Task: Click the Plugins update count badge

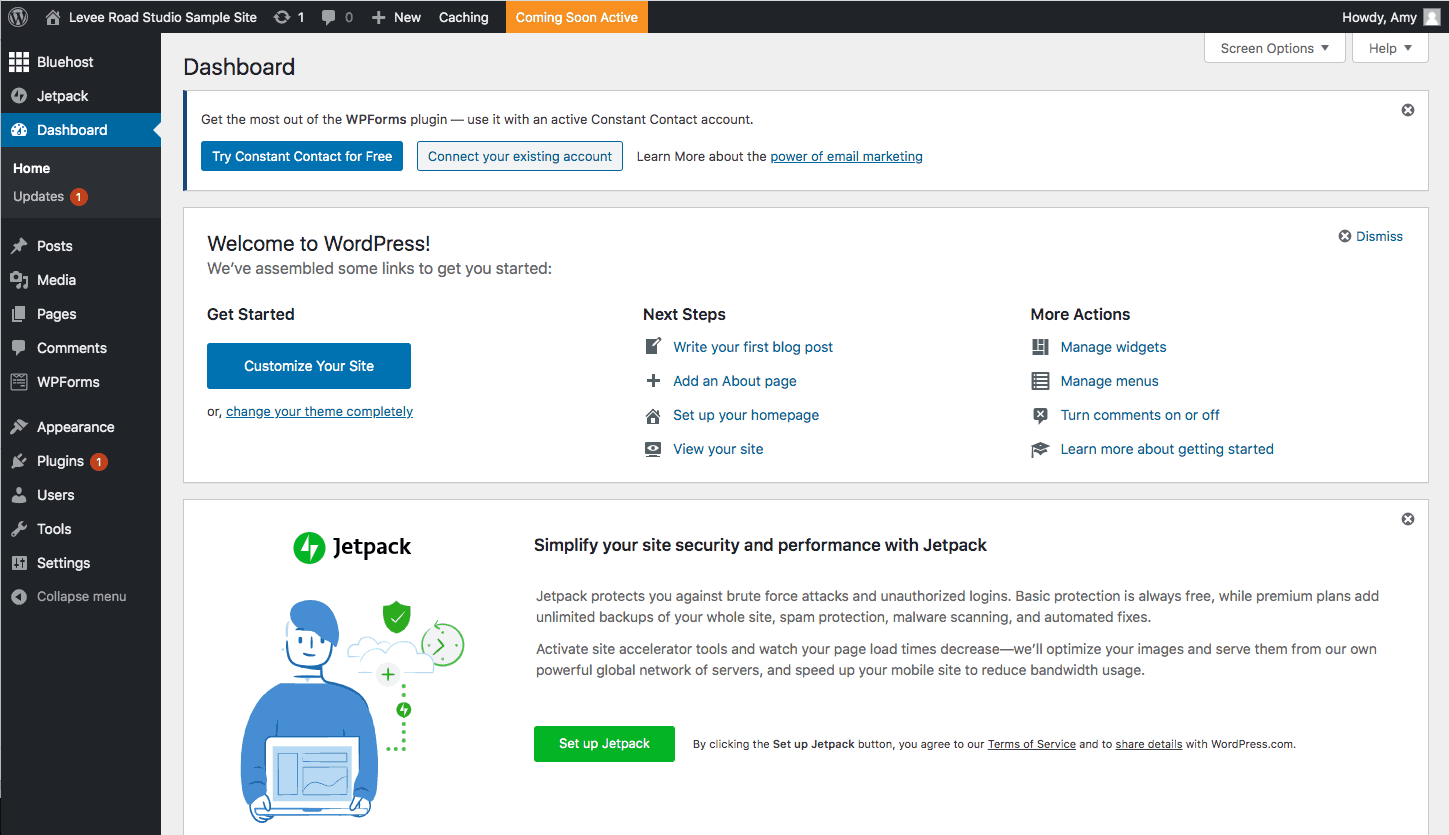Action: click(x=99, y=462)
